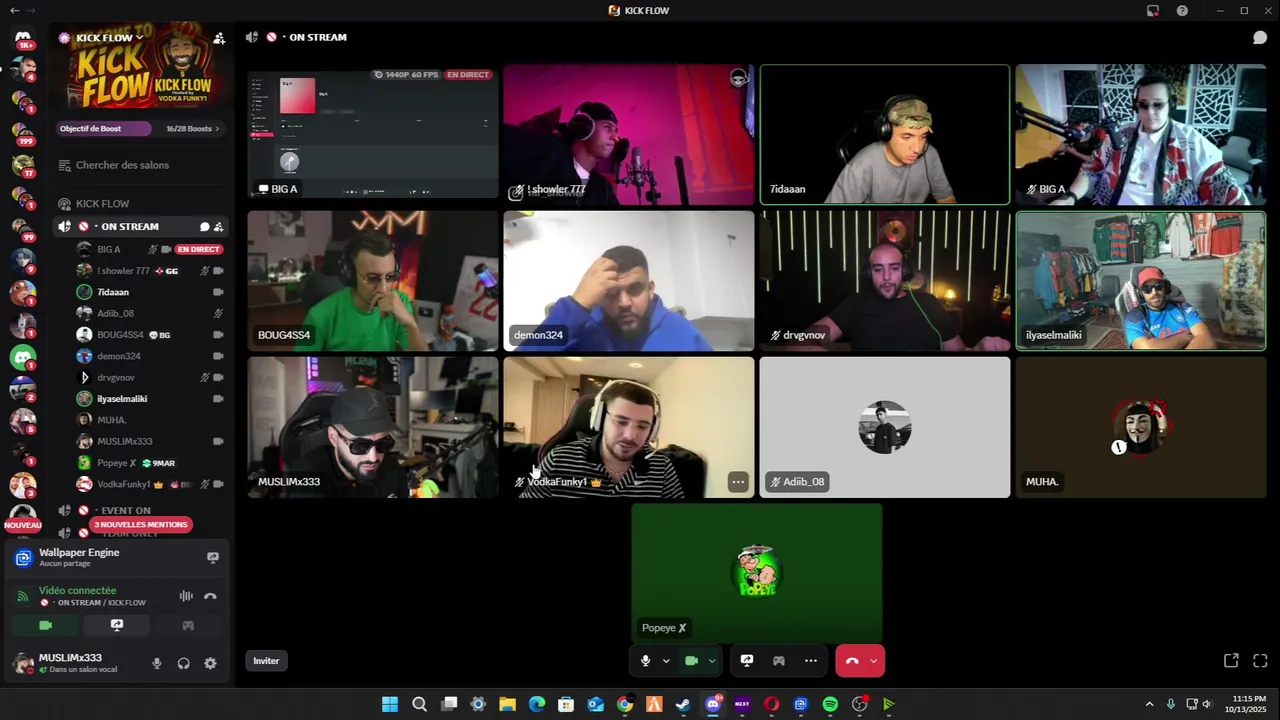Show hidden system tray icons chevron
The image size is (1280, 720).
tap(1149, 704)
